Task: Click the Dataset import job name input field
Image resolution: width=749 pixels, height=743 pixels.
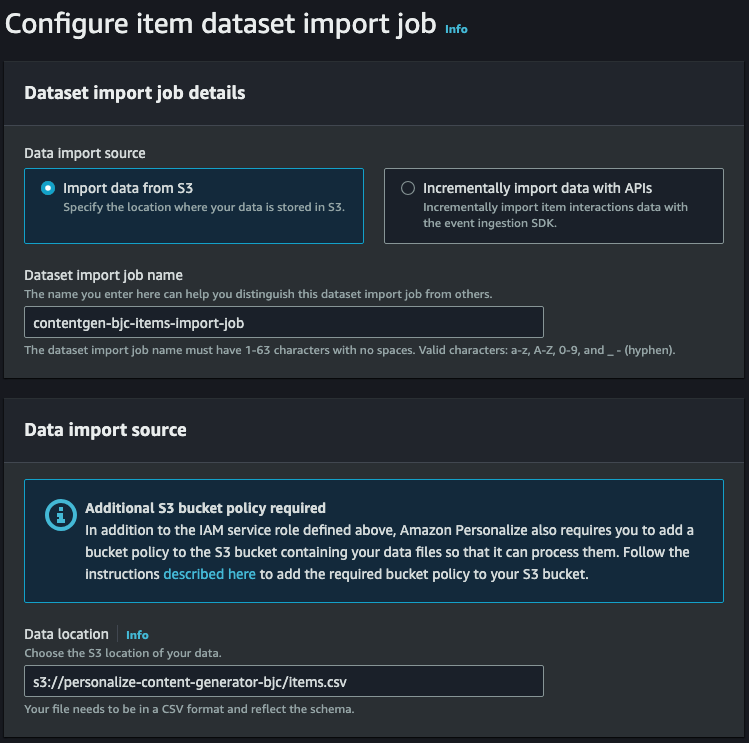Action: [x=284, y=323]
